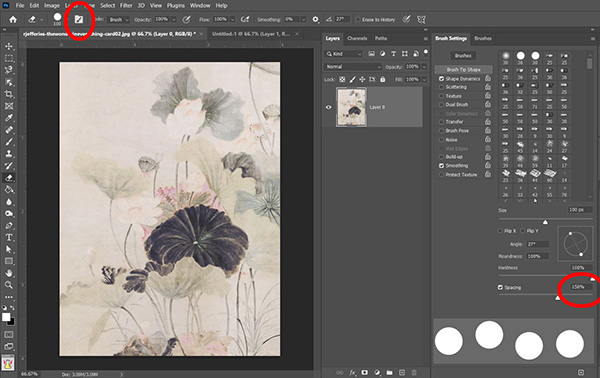Enable the Noise checkbox
The height and width of the screenshot is (378, 600).
coord(441,140)
